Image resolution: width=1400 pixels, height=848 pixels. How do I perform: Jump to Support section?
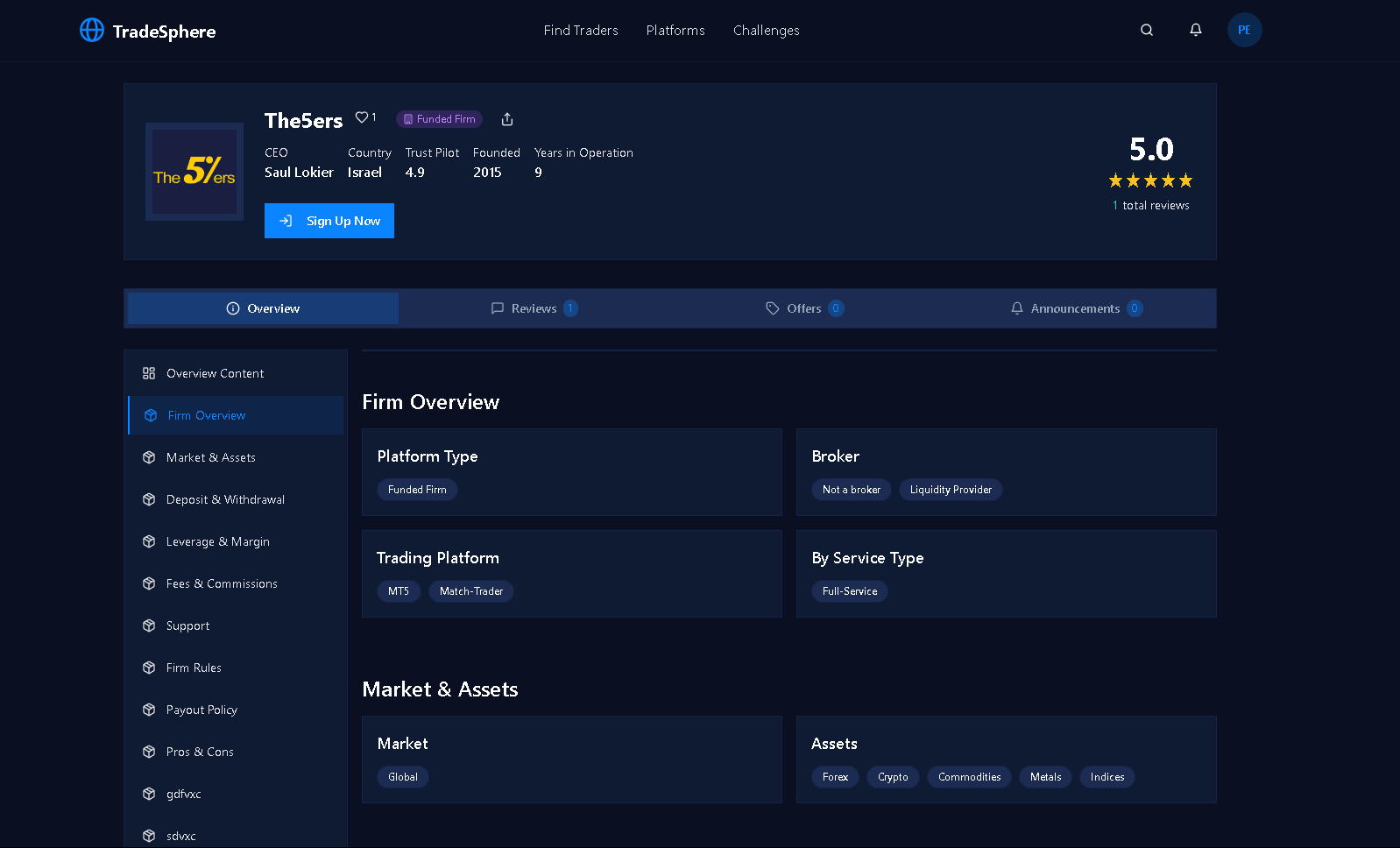click(236, 625)
